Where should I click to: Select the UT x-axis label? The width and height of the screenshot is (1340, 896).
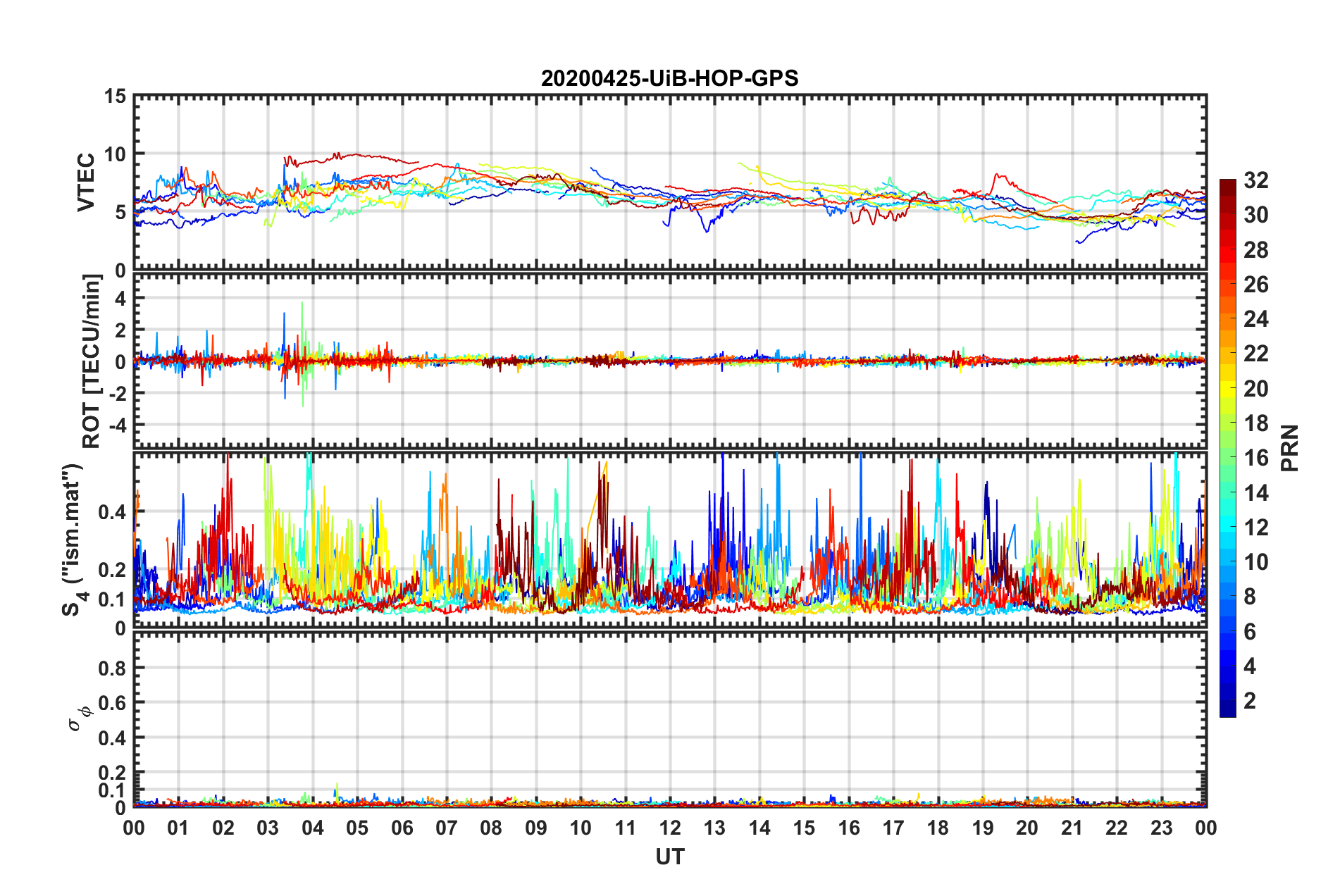[669, 857]
